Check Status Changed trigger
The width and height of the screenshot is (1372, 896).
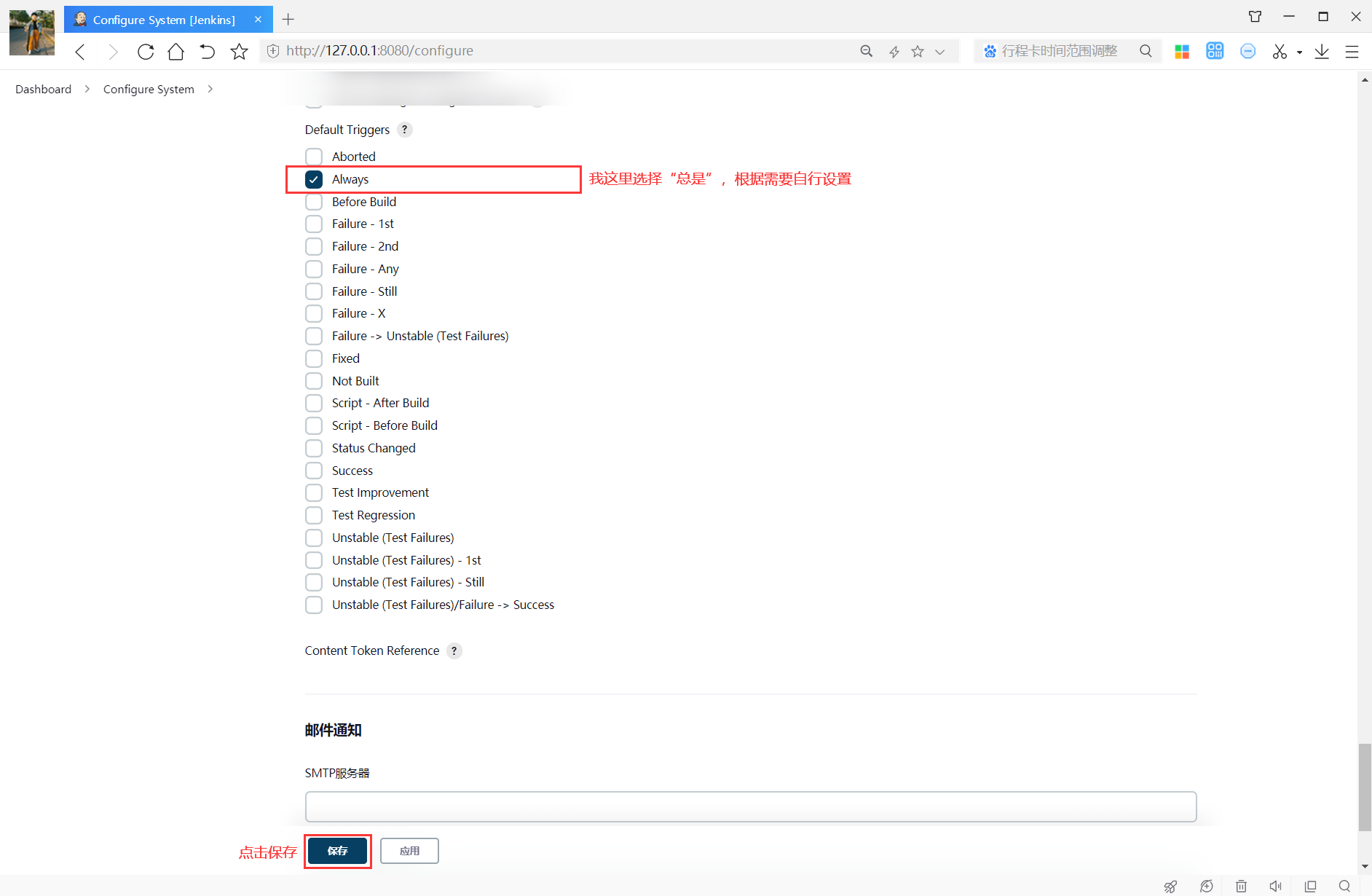click(314, 448)
